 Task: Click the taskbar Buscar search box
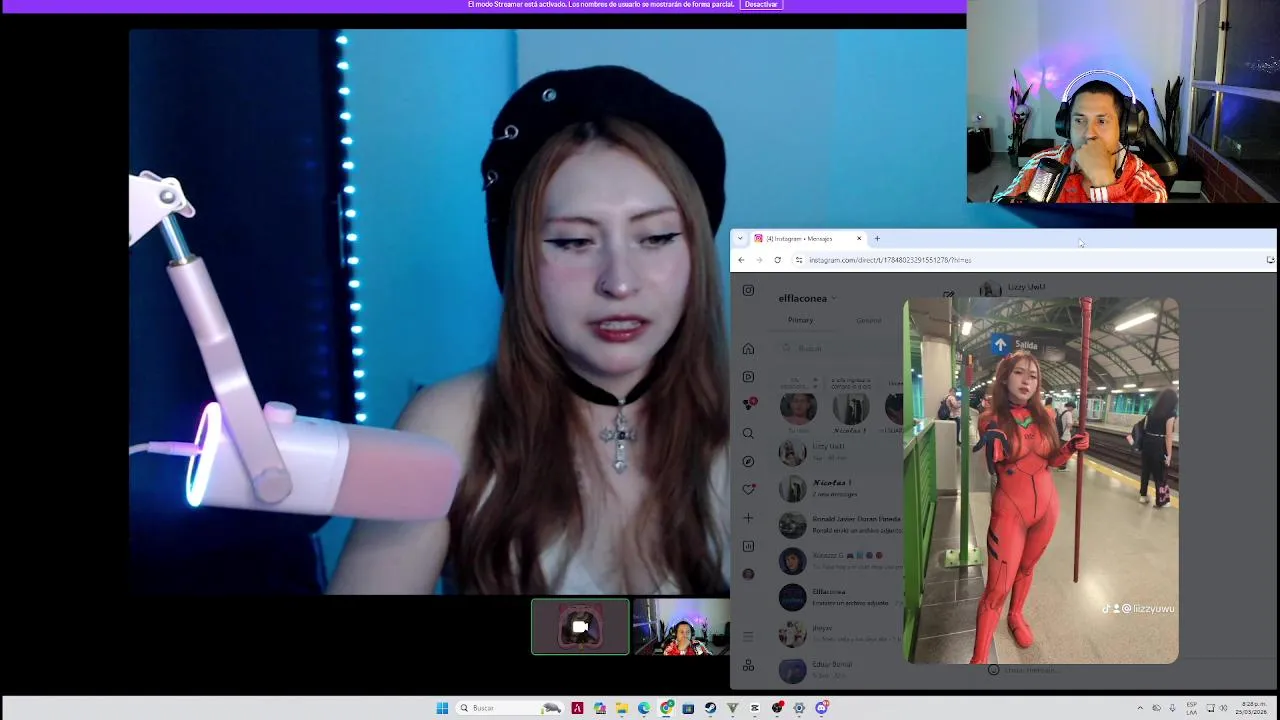[x=509, y=708]
